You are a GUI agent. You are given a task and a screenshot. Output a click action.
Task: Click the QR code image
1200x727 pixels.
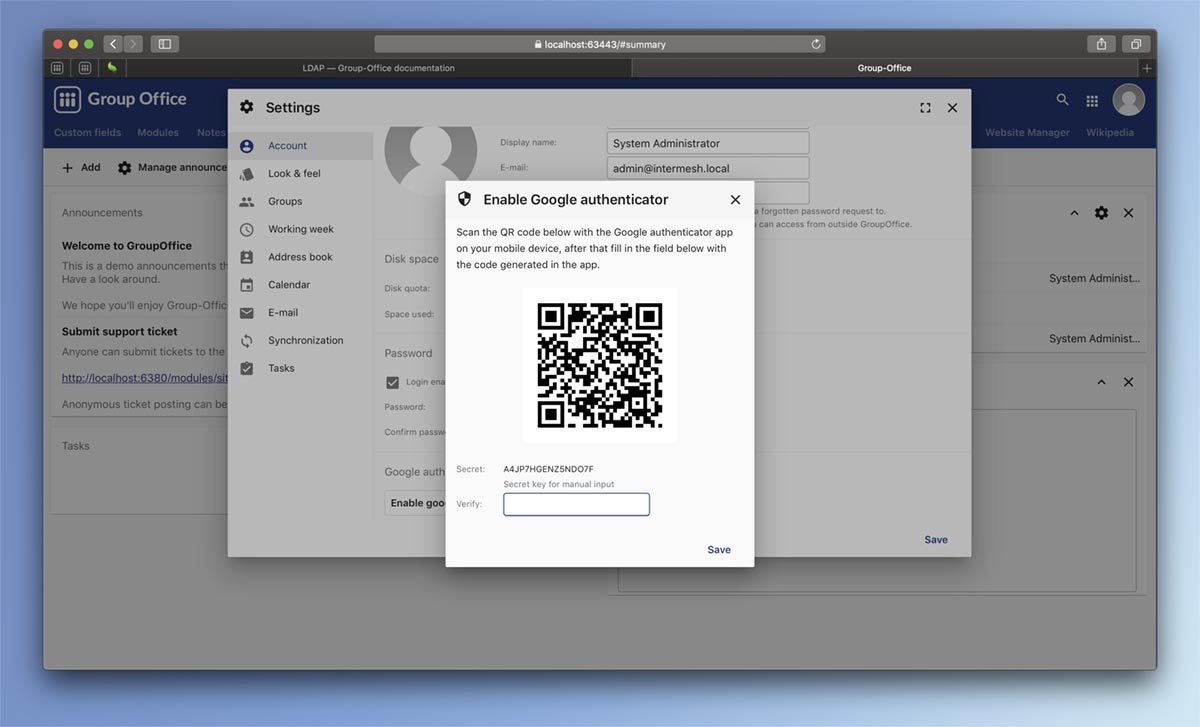tap(600, 365)
